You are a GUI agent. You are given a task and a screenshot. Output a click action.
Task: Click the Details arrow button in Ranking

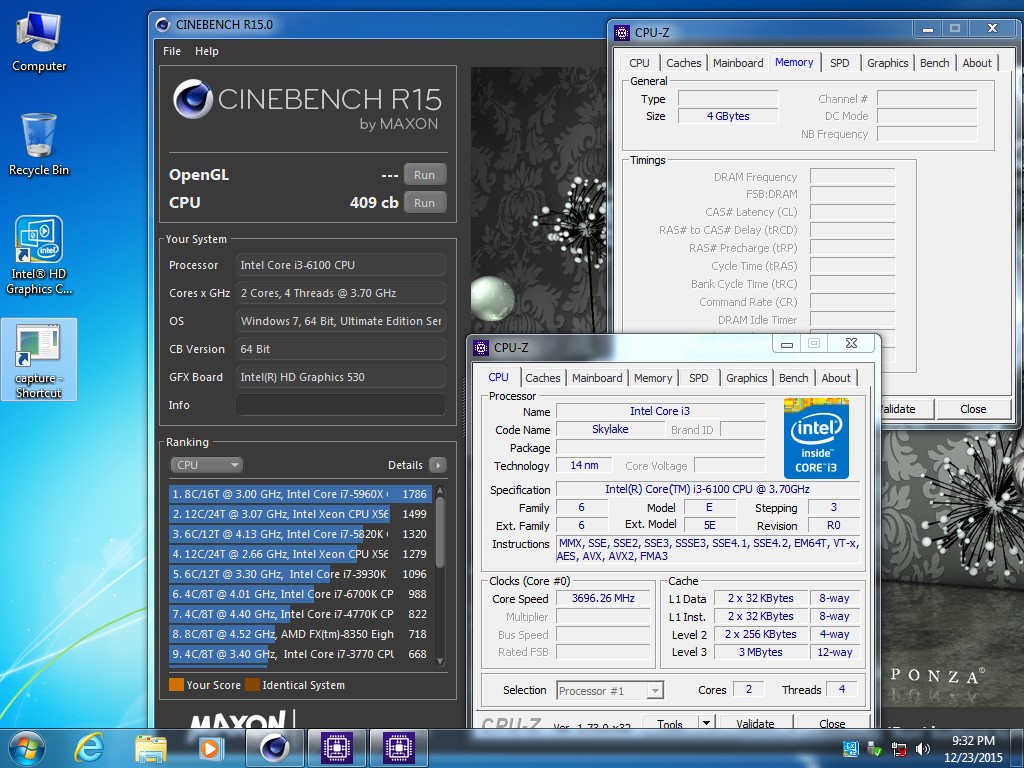438,465
